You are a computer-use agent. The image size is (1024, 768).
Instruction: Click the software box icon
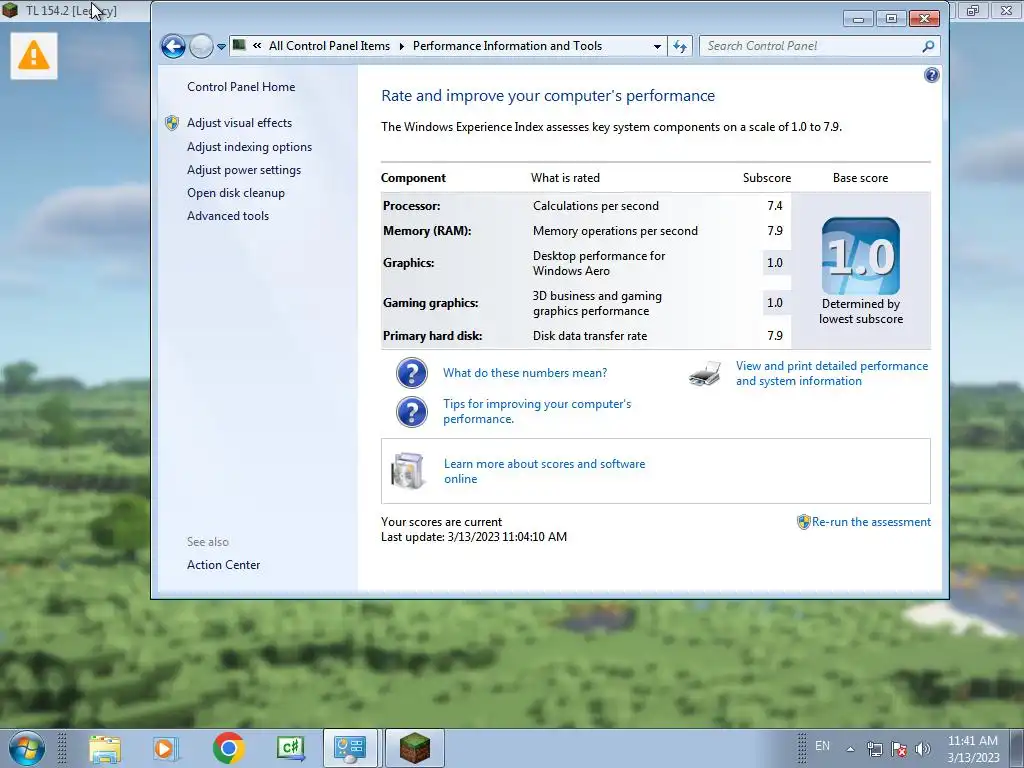click(408, 471)
